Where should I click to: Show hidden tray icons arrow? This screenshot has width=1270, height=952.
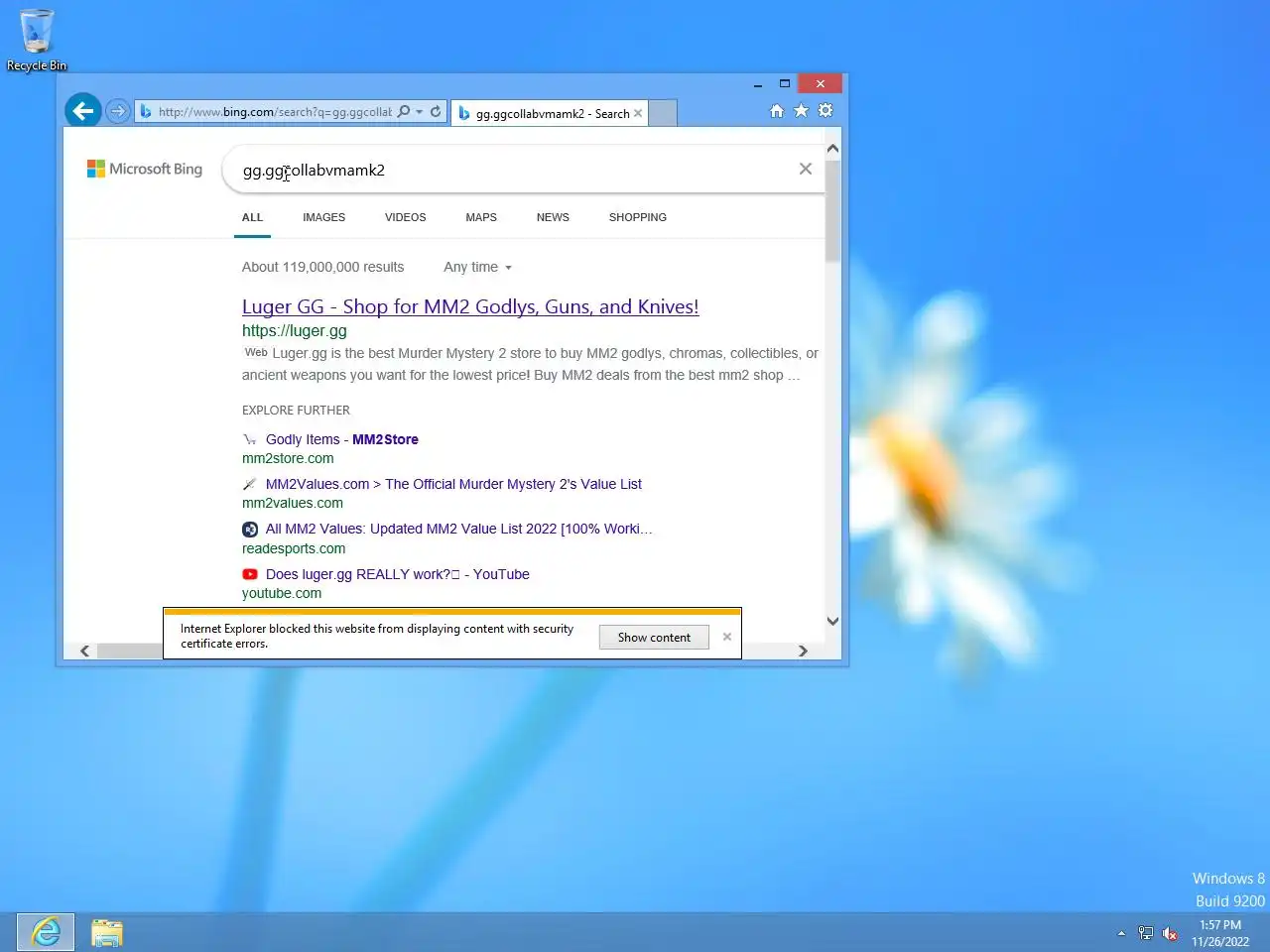(x=1121, y=933)
